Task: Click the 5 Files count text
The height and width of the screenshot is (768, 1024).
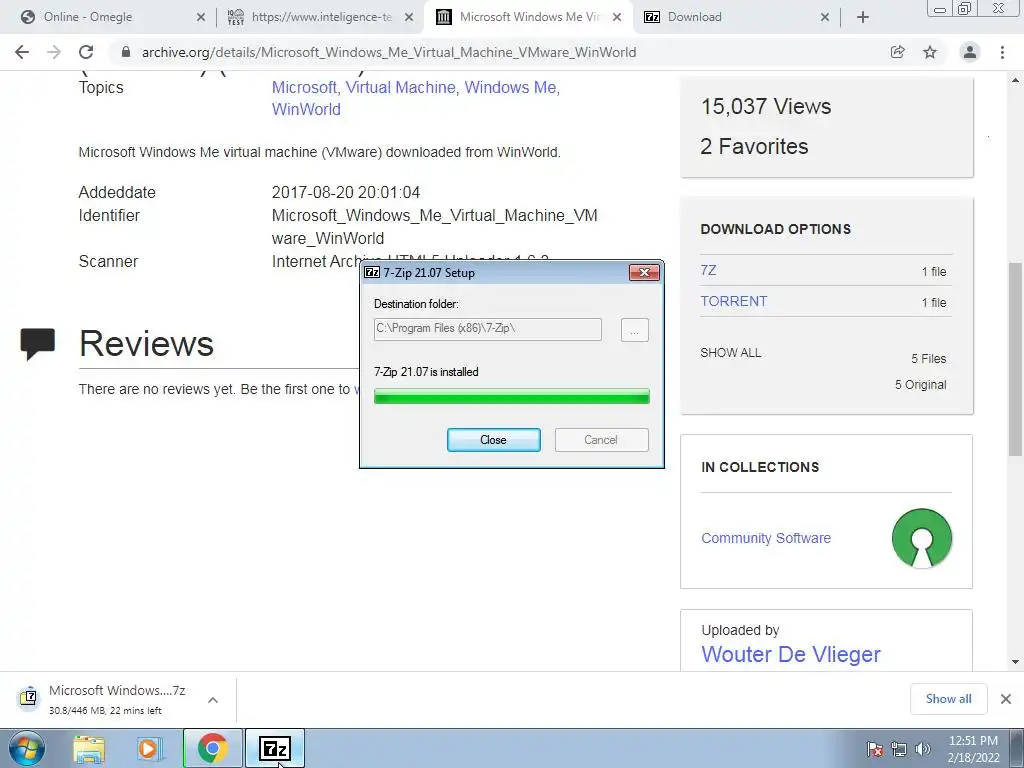Action: click(x=929, y=359)
